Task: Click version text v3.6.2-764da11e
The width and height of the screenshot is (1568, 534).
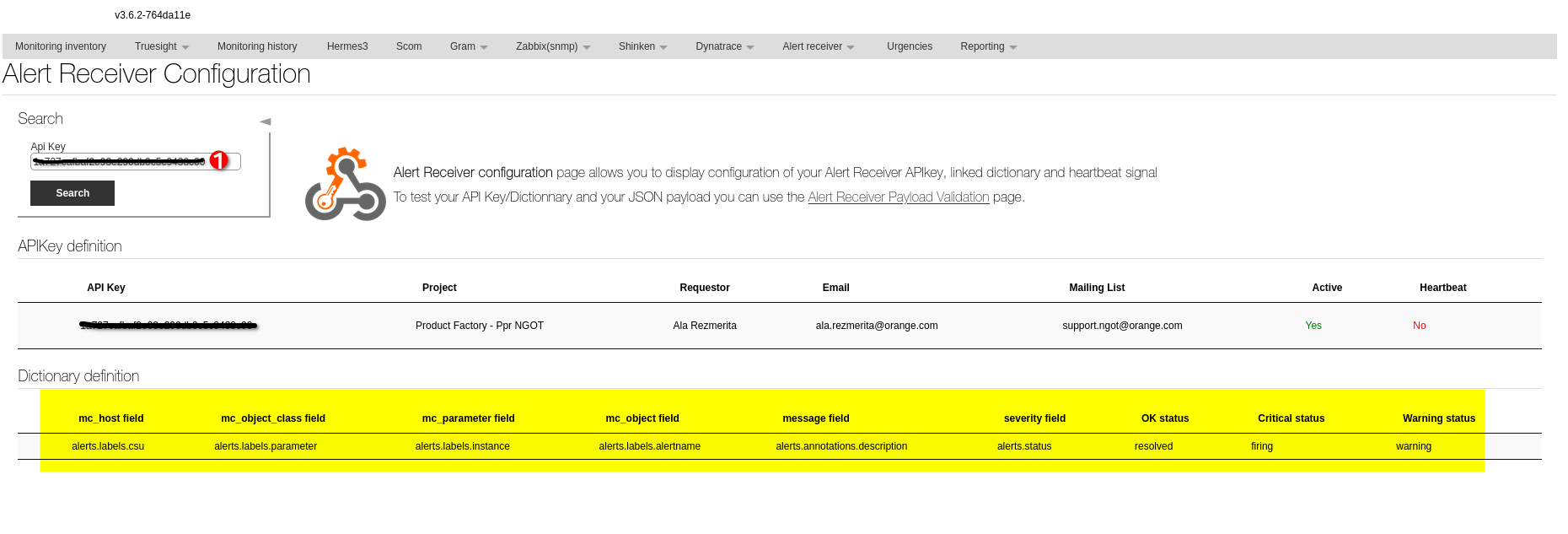Action: click(x=153, y=15)
